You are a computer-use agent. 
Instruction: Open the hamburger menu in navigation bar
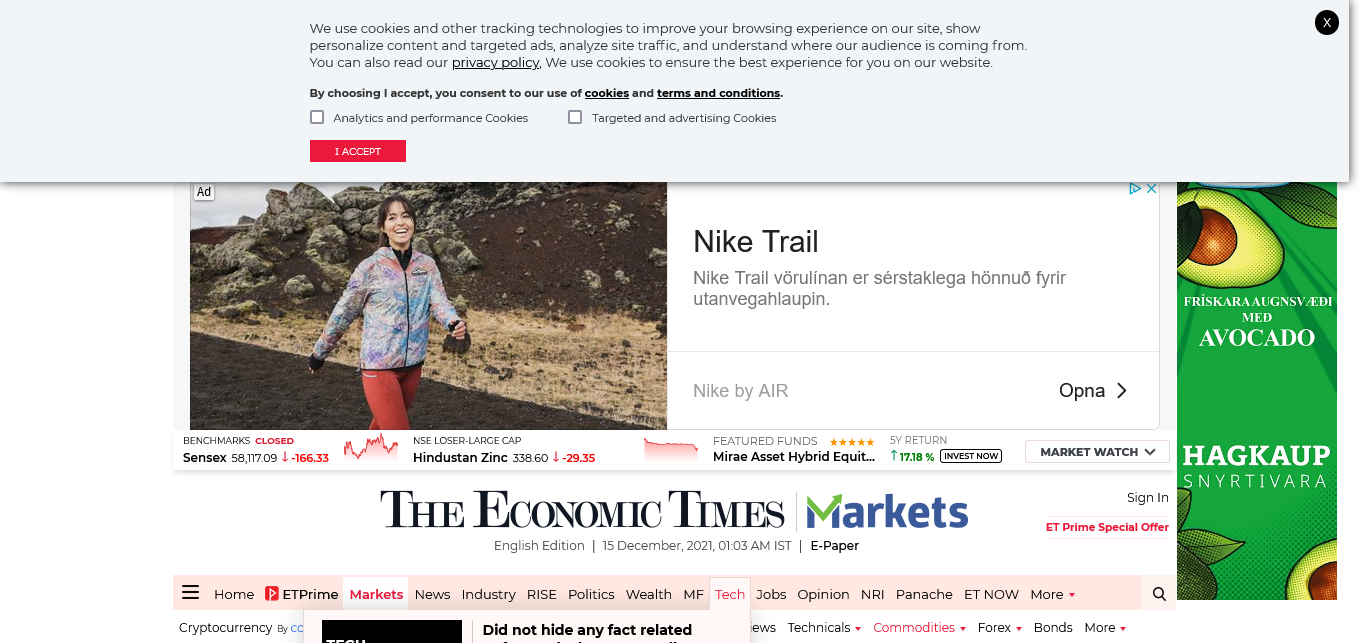click(x=190, y=593)
